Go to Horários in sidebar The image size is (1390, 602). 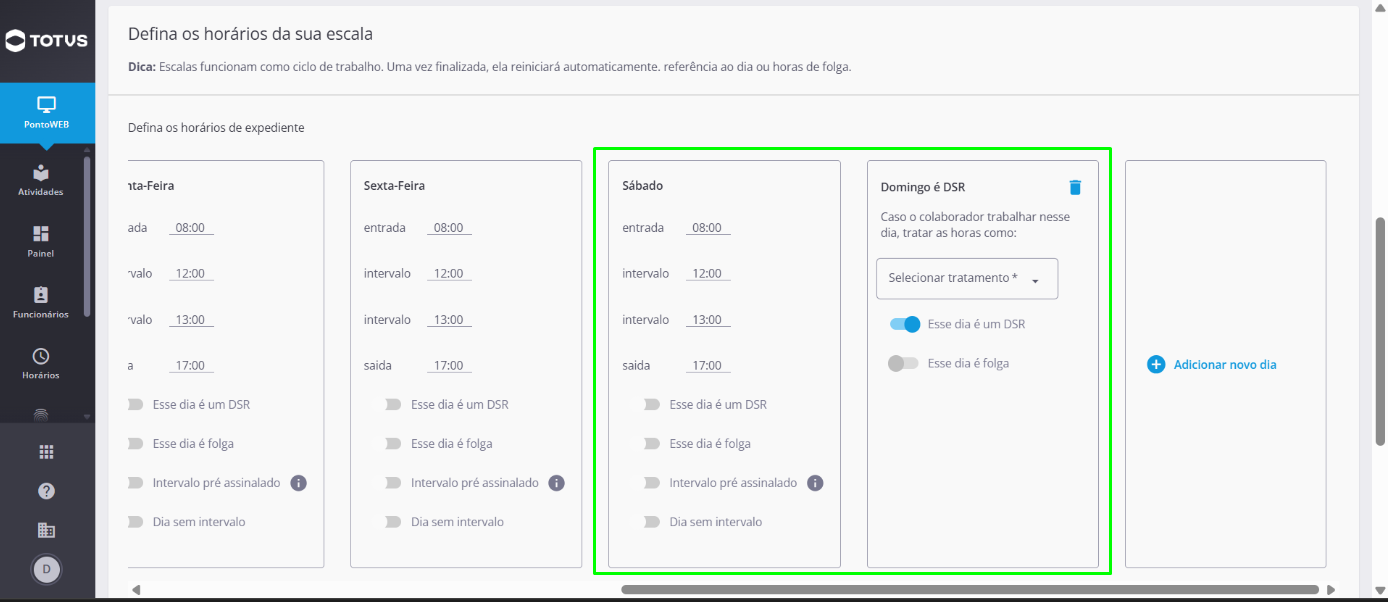(41, 364)
